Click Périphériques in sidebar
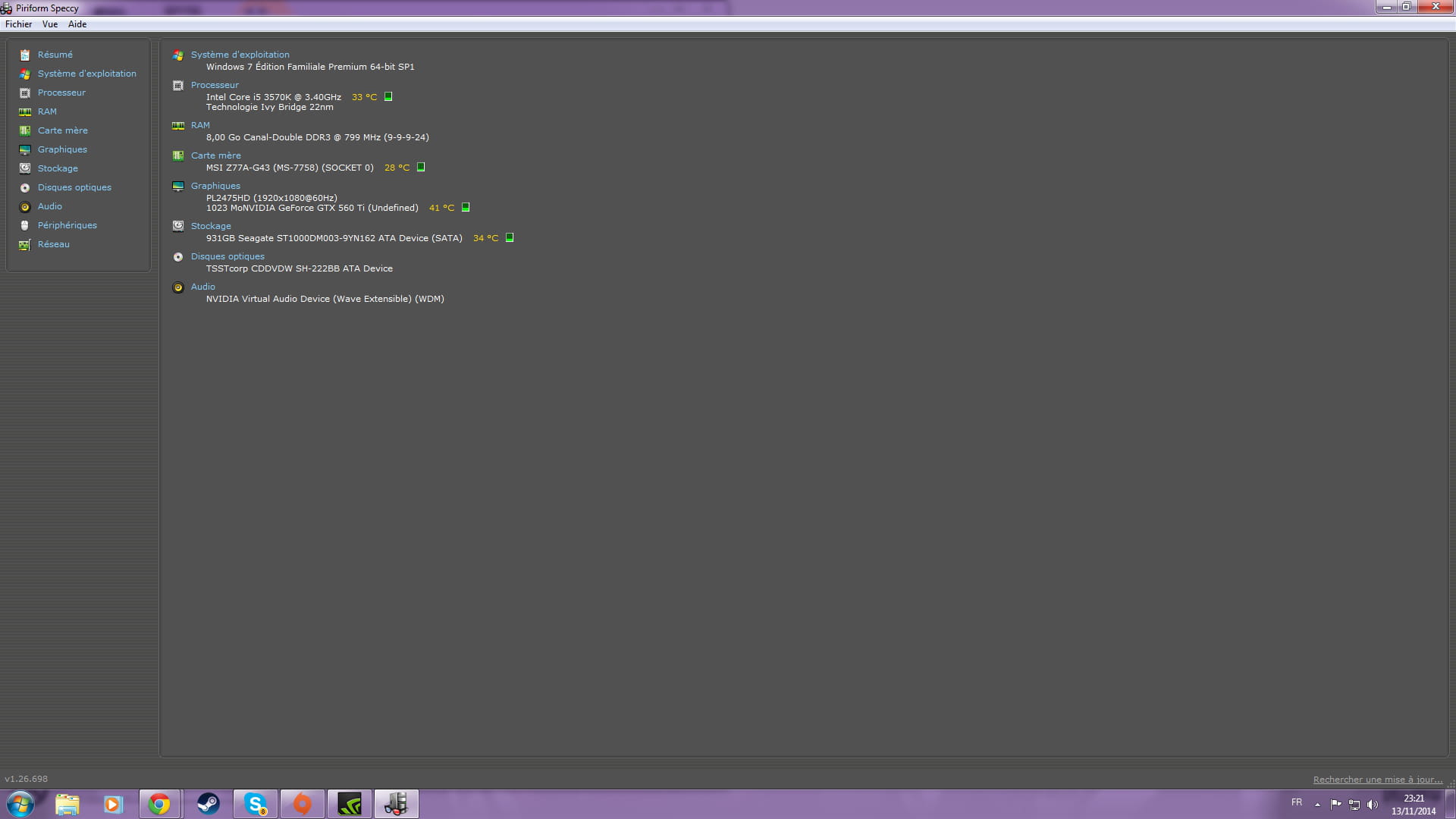1456x819 pixels. coord(67,225)
